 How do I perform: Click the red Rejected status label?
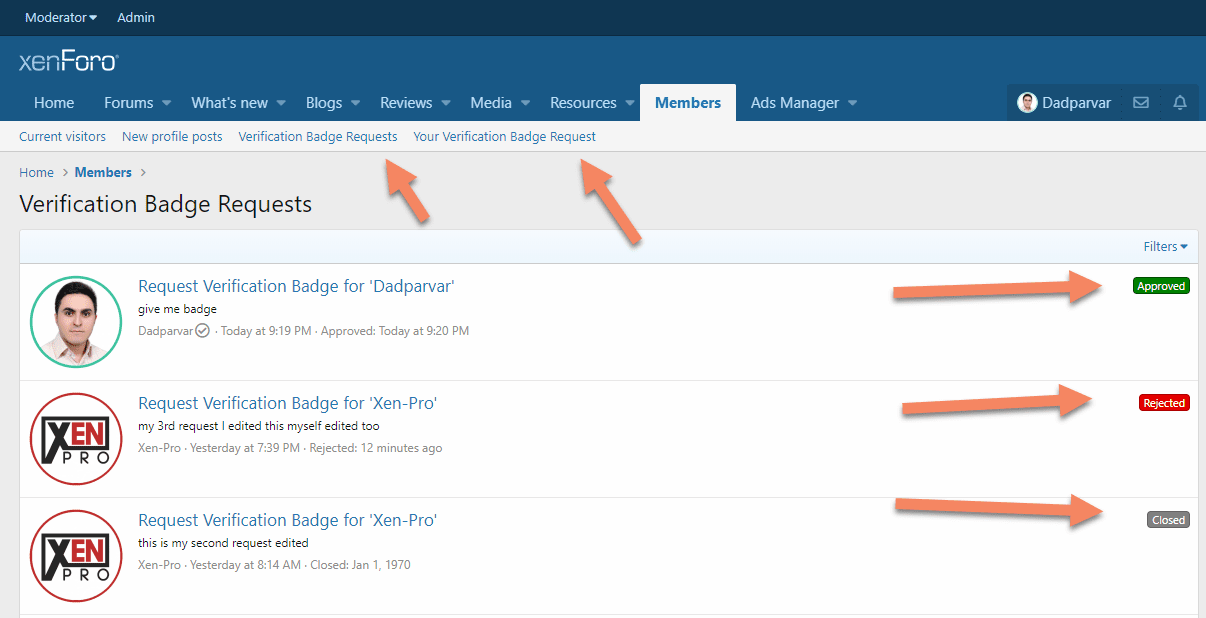1164,403
